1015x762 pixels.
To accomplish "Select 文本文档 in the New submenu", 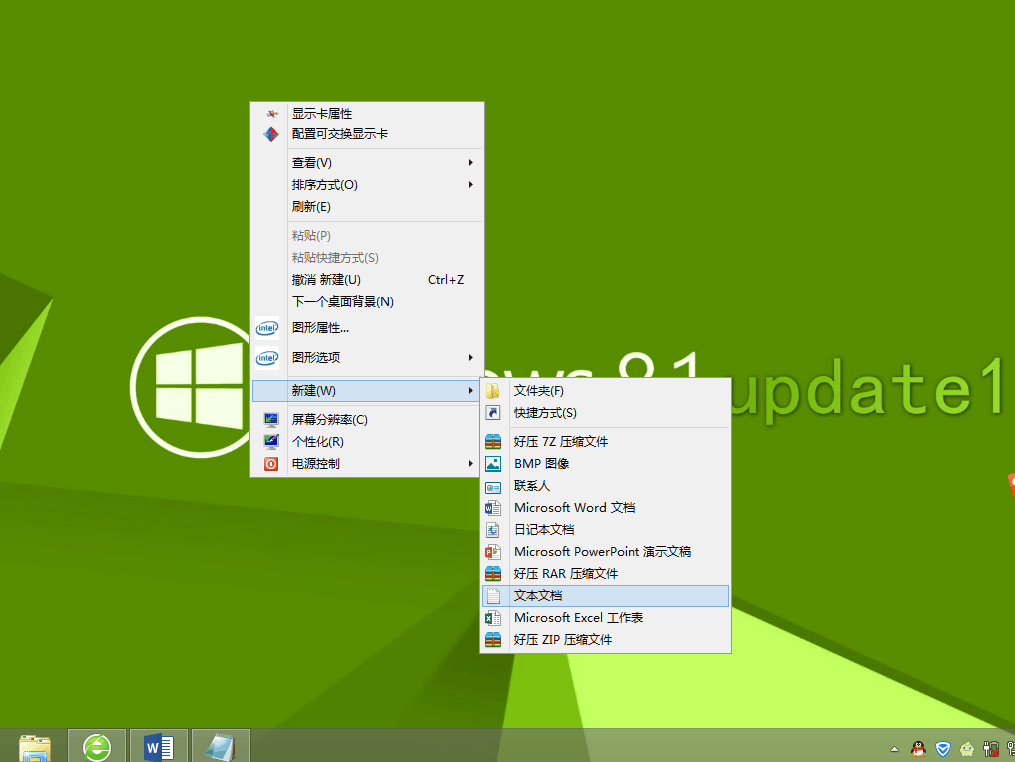I will 605,596.
